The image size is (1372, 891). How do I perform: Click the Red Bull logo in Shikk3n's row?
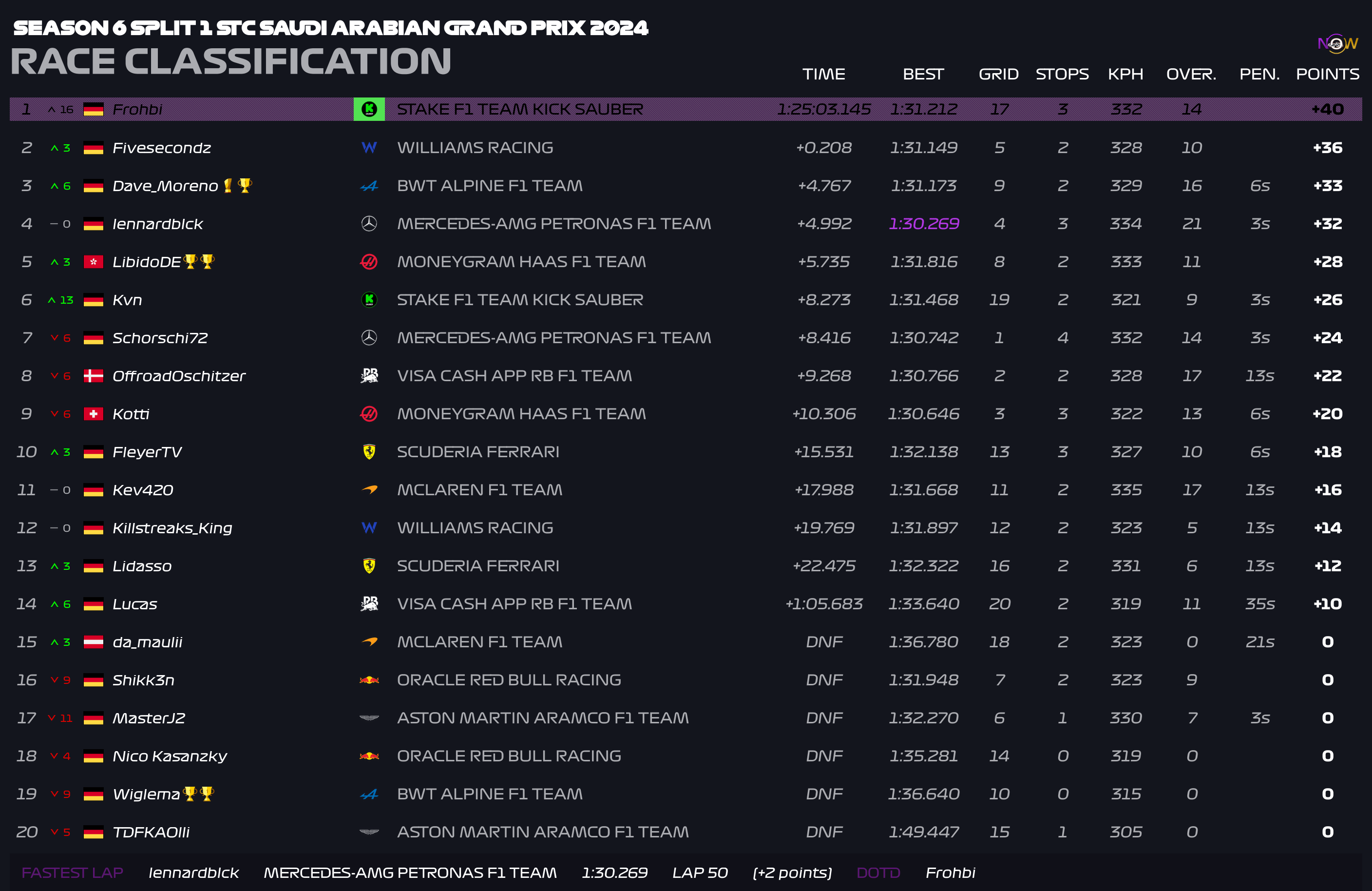tap(369, 680)
